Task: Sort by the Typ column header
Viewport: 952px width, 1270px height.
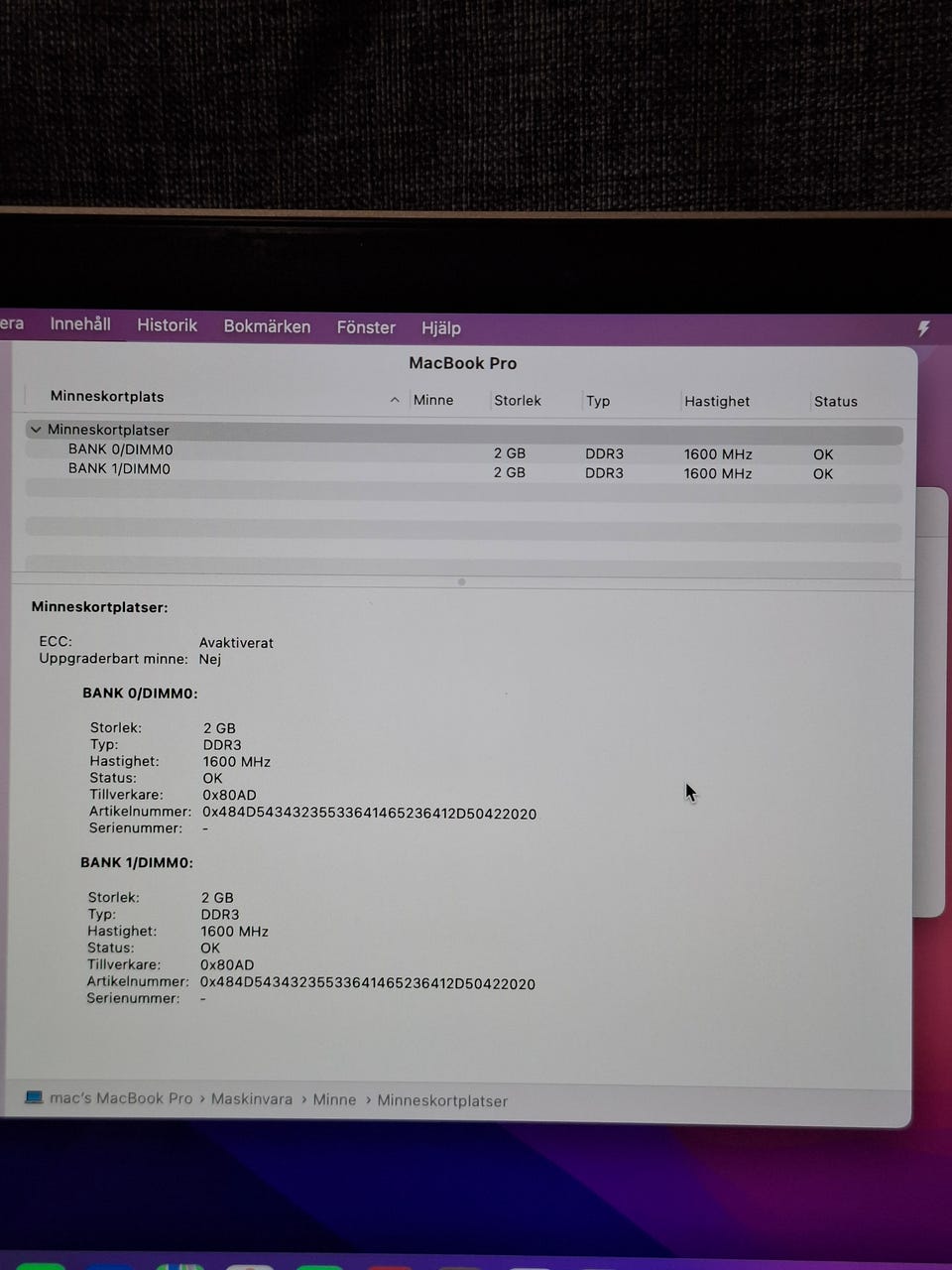Action: coord(598,401)
